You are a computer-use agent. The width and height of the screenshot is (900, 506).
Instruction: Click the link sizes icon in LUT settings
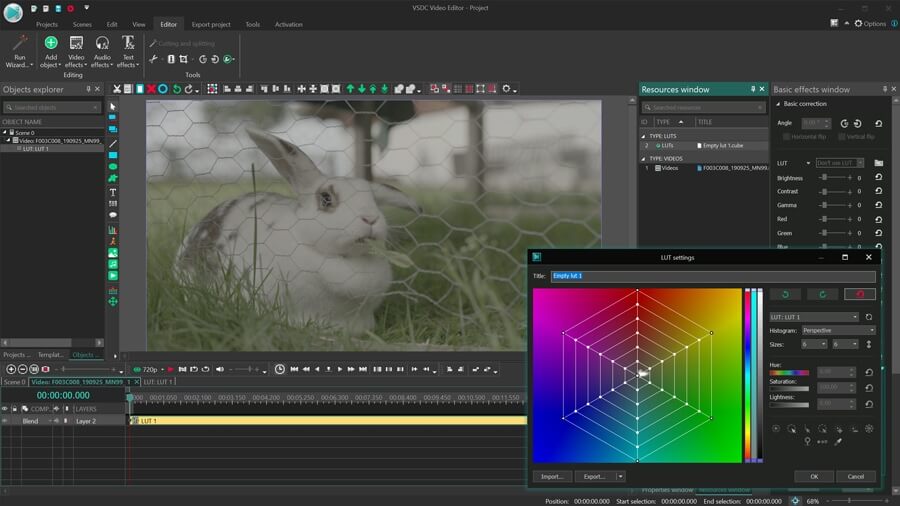[x=869, y=344]
